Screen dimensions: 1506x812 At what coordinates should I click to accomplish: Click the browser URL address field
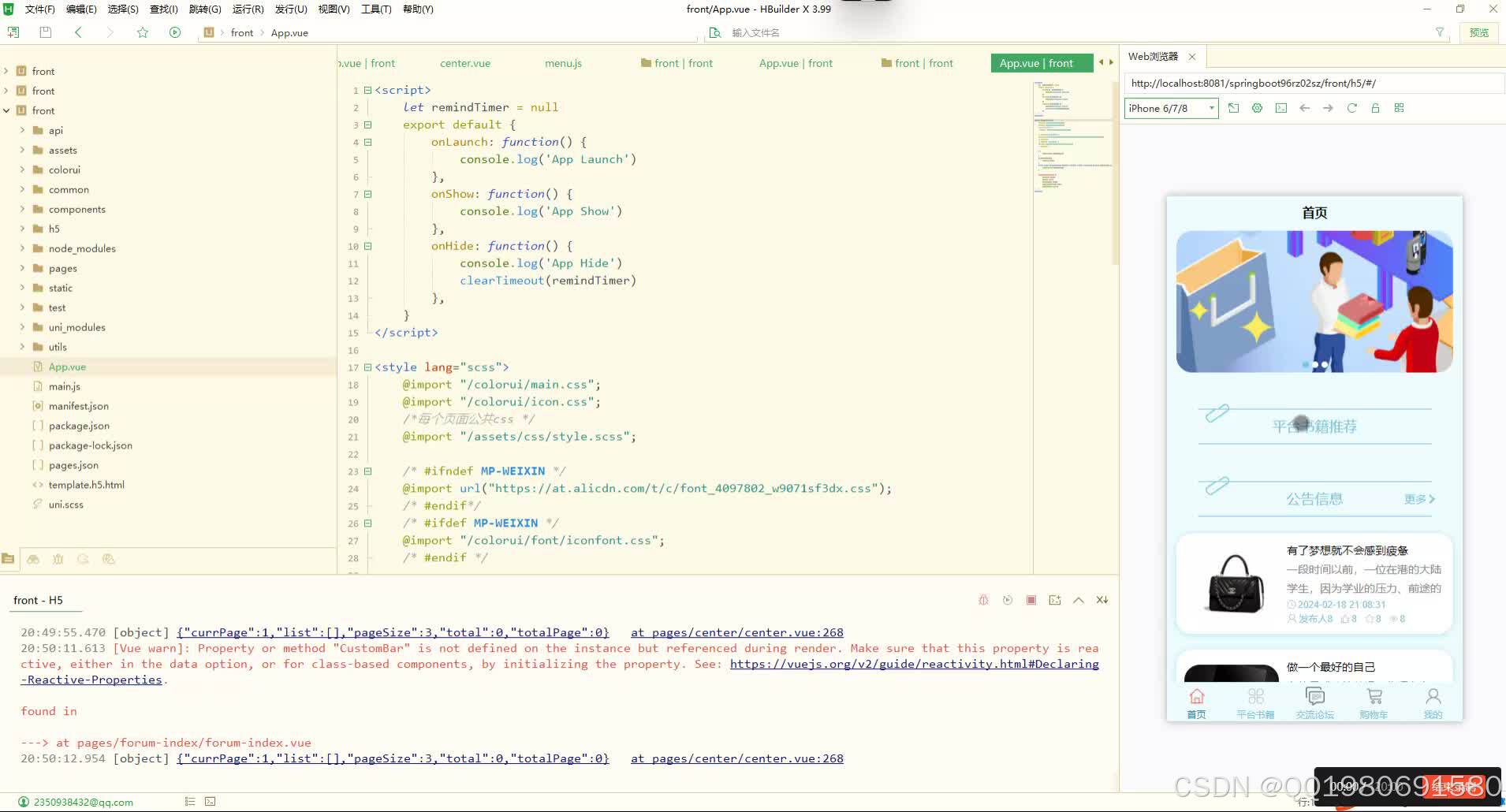[1314, 83]
